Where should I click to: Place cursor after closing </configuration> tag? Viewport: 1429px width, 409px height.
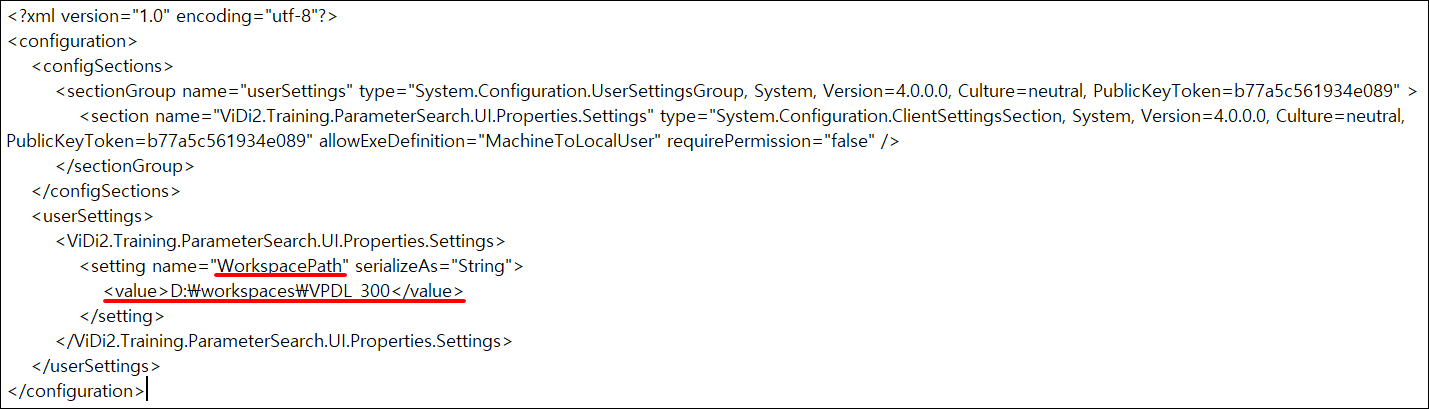click(146, 391)
